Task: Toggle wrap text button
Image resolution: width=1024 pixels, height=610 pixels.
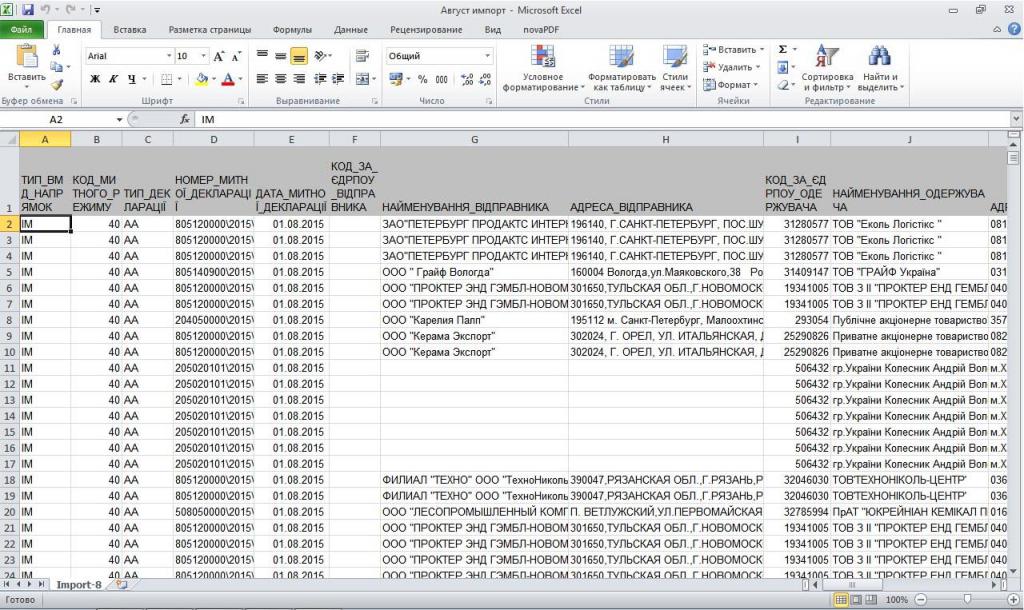Action: click(x=362, y=56)
